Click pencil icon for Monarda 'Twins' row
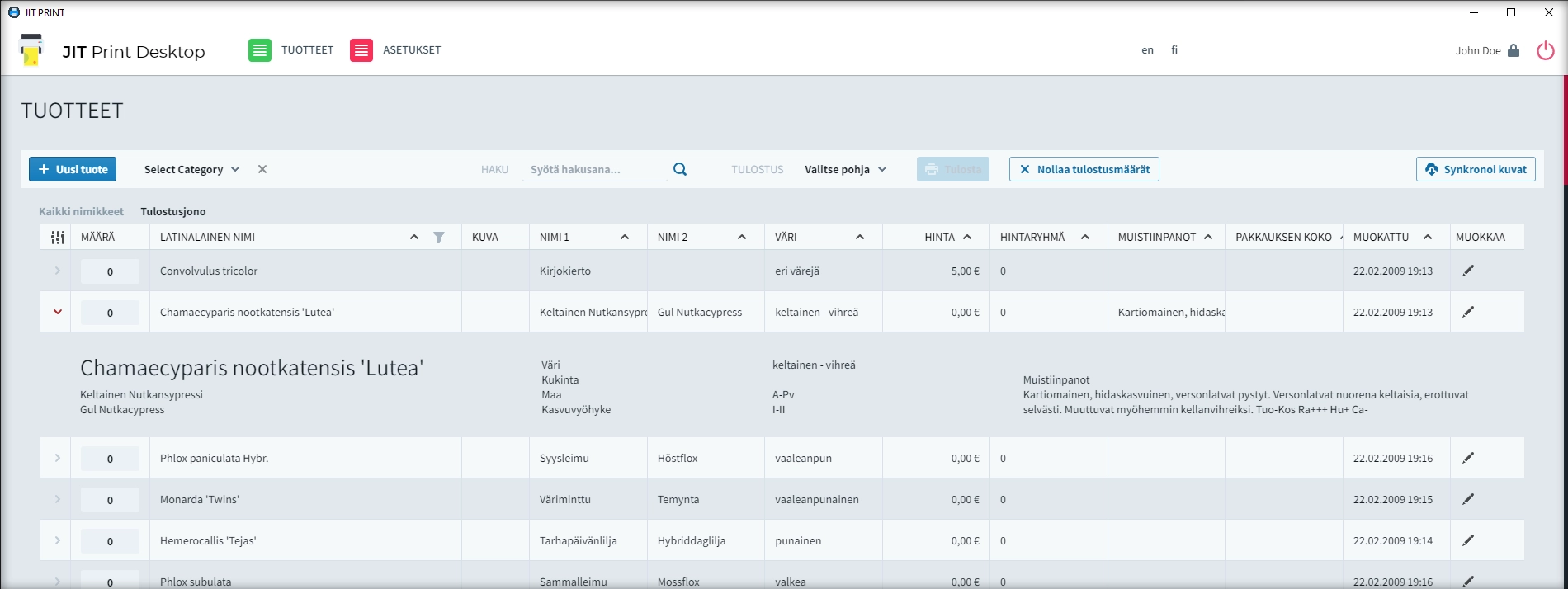Screen dimensions: 1568x589 point(1468,499)
